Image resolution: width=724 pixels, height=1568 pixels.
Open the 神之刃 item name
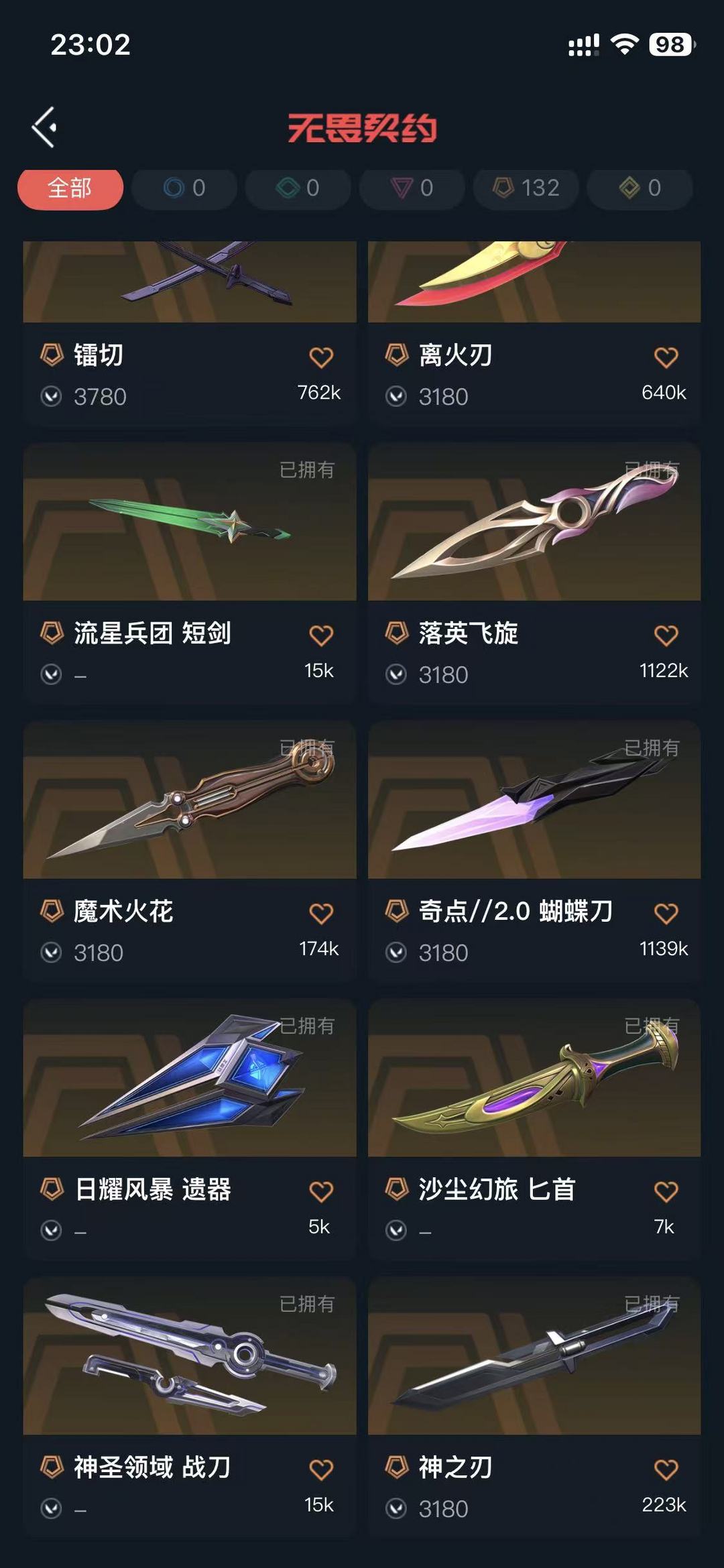[456, 1467]
